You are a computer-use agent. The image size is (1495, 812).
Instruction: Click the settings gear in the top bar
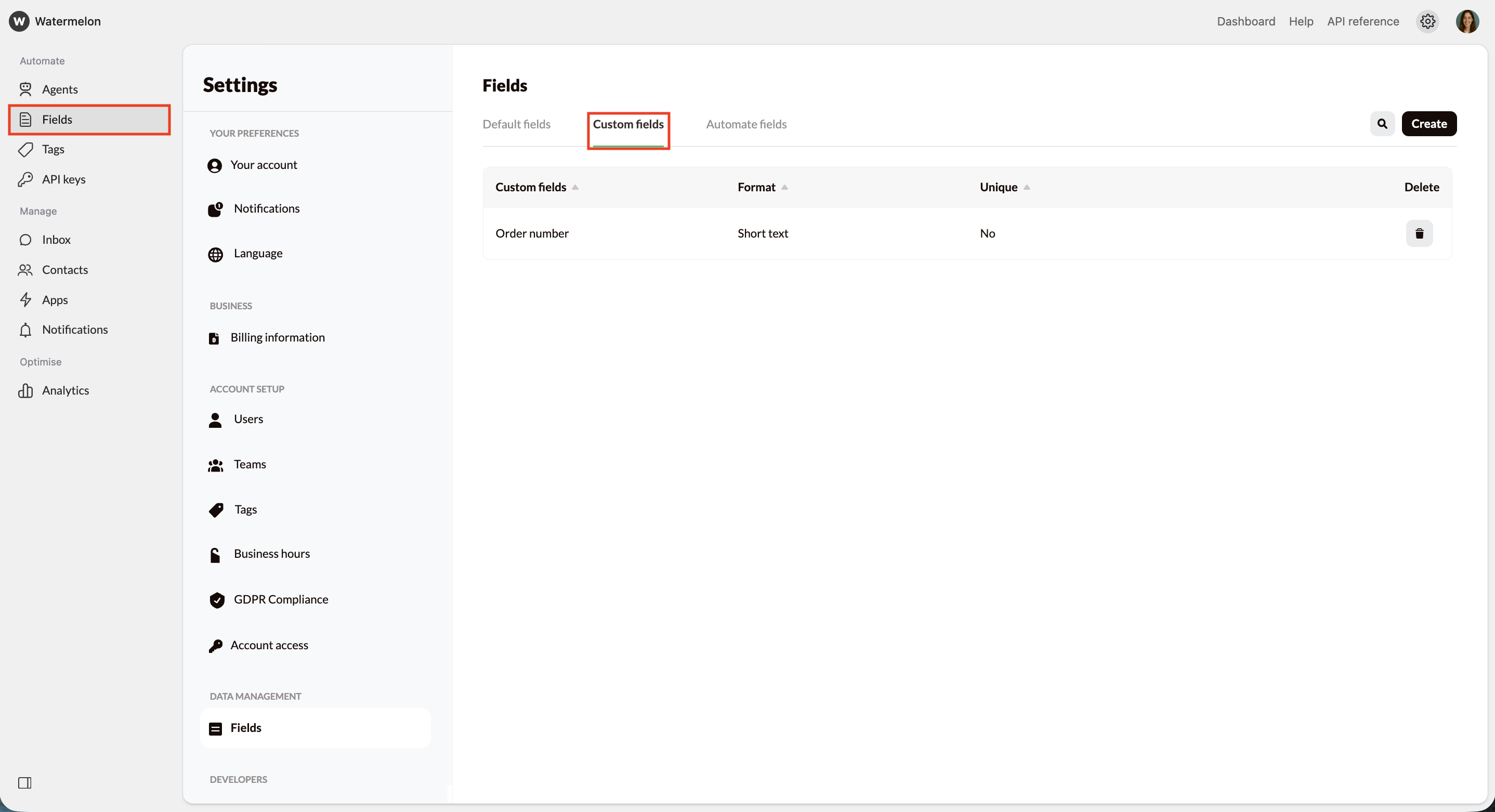(1427, 21)
